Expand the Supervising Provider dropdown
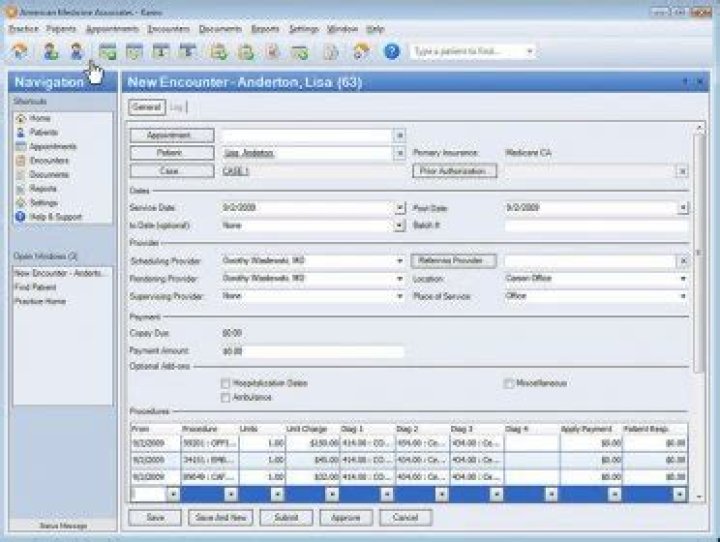 point(399,296)
